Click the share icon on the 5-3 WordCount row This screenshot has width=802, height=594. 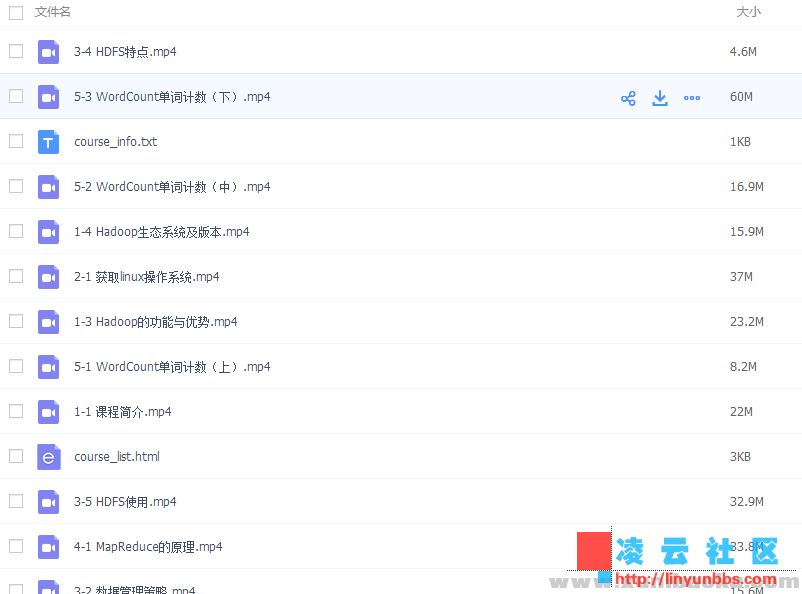[x=628, y=98]
